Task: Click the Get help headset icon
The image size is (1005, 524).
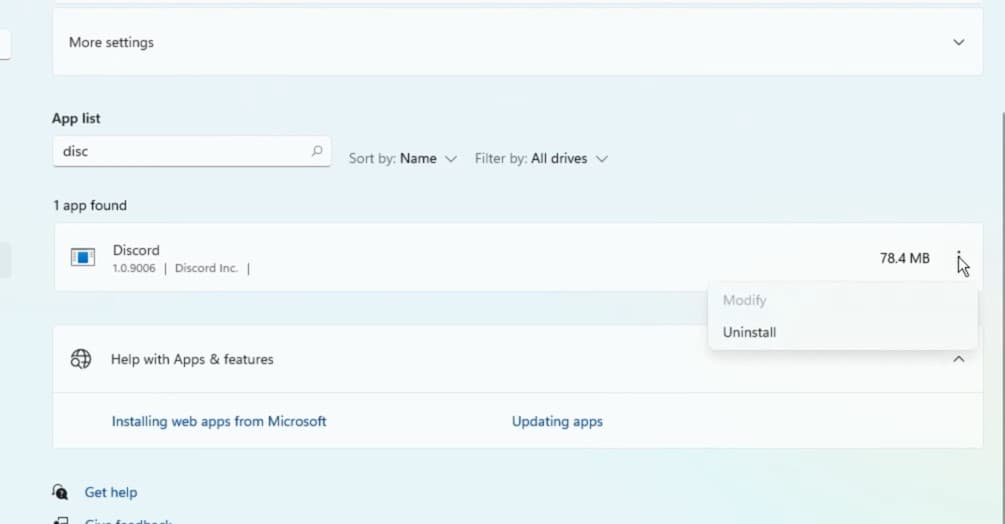Action: tap(60, 492)
